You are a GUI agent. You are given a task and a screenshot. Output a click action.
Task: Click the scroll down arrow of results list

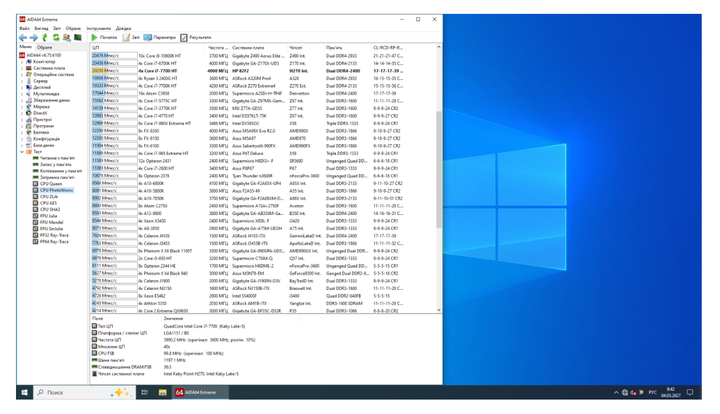coord(439,310)
